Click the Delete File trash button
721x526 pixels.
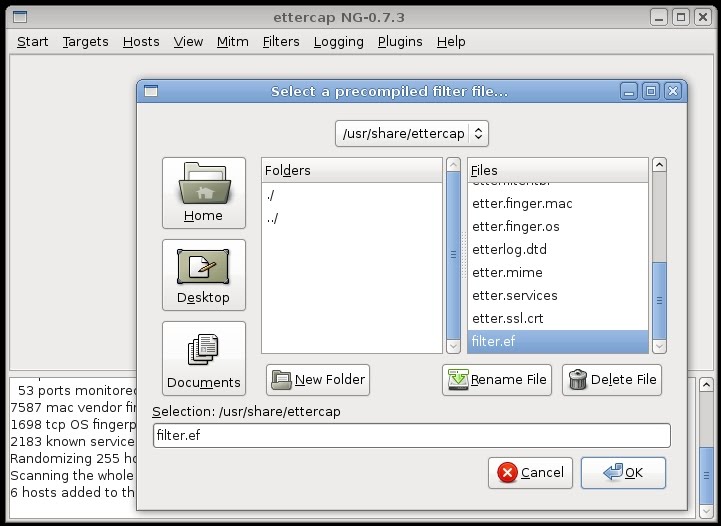[612, 379]
